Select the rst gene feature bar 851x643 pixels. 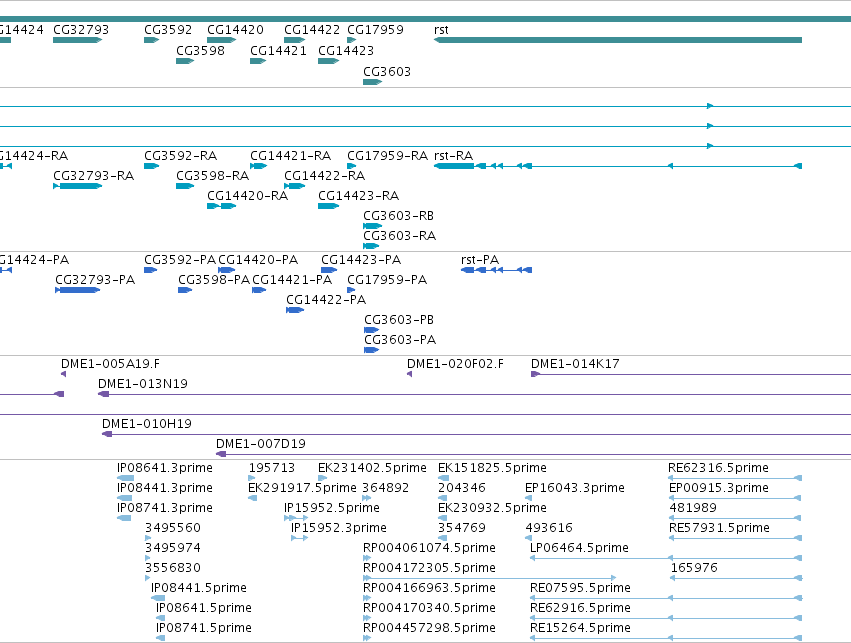pyautogui.click(x=618, y=40)
